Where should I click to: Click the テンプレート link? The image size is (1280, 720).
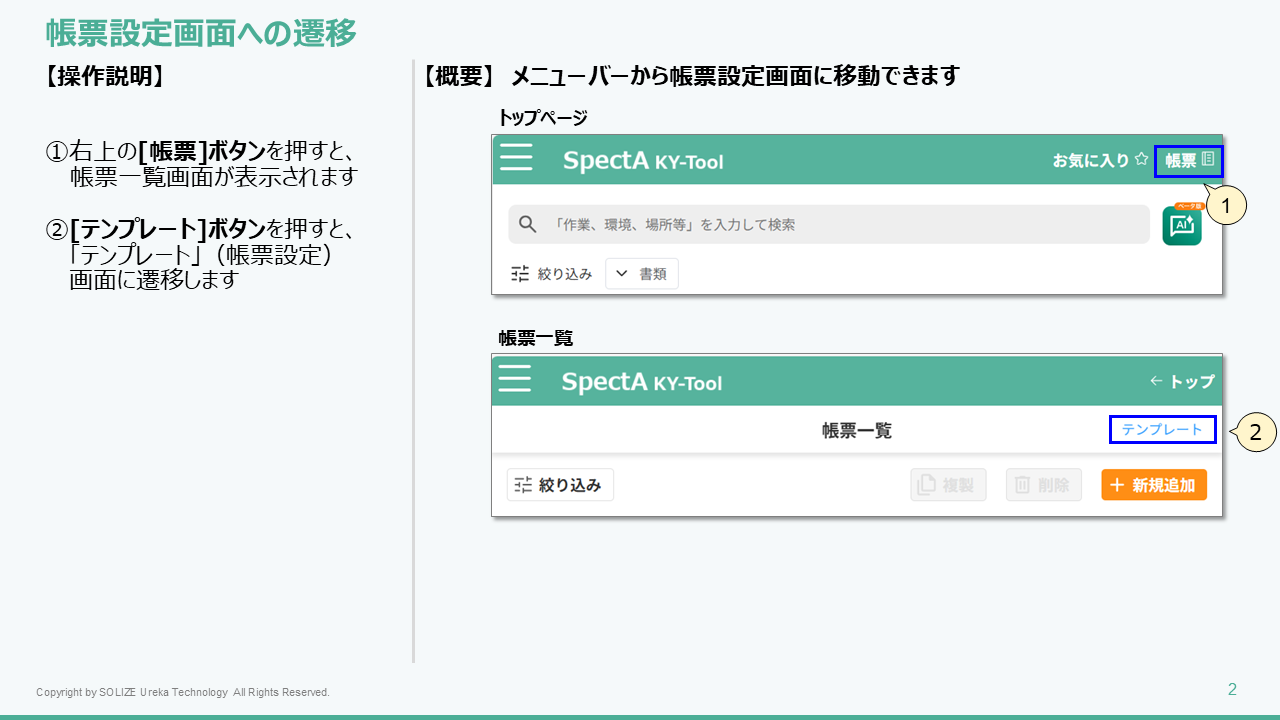tap(1162, 429)
